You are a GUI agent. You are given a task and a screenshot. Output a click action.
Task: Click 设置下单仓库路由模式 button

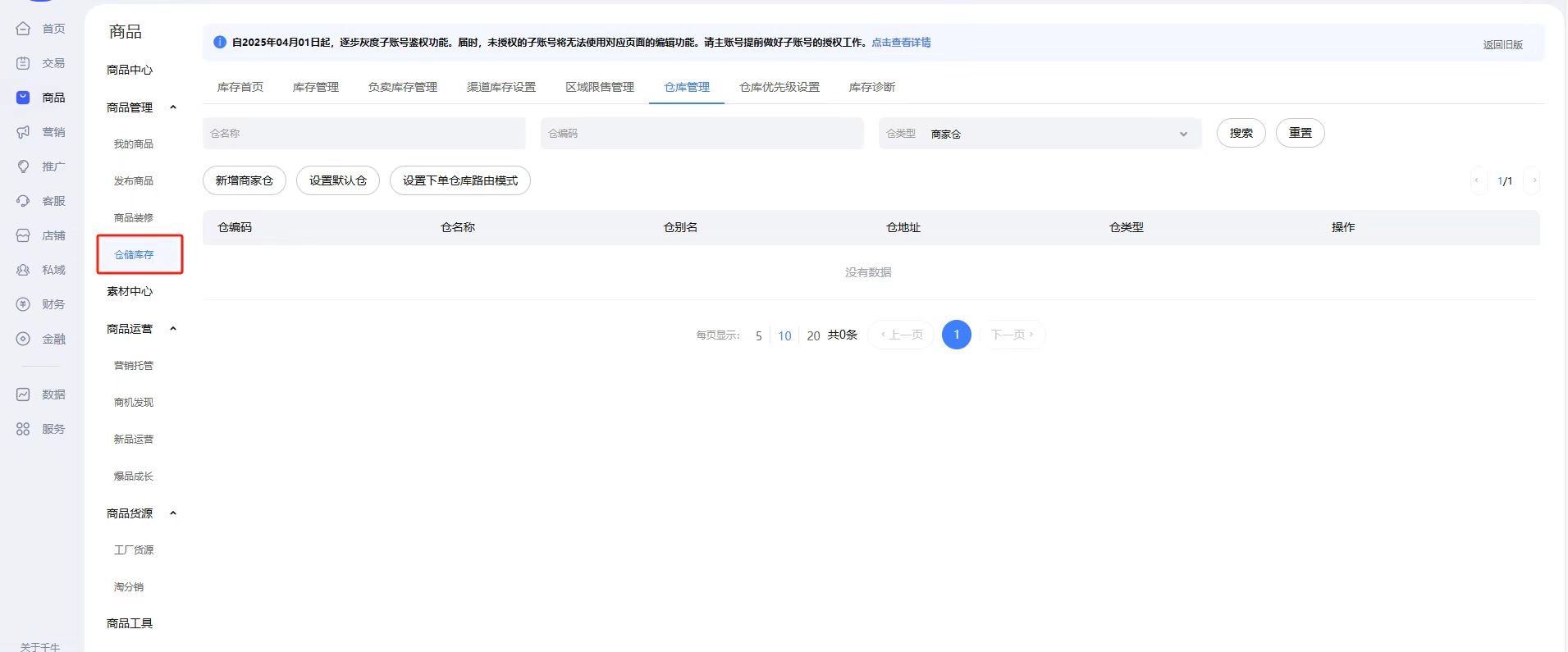tap(460, 180)
